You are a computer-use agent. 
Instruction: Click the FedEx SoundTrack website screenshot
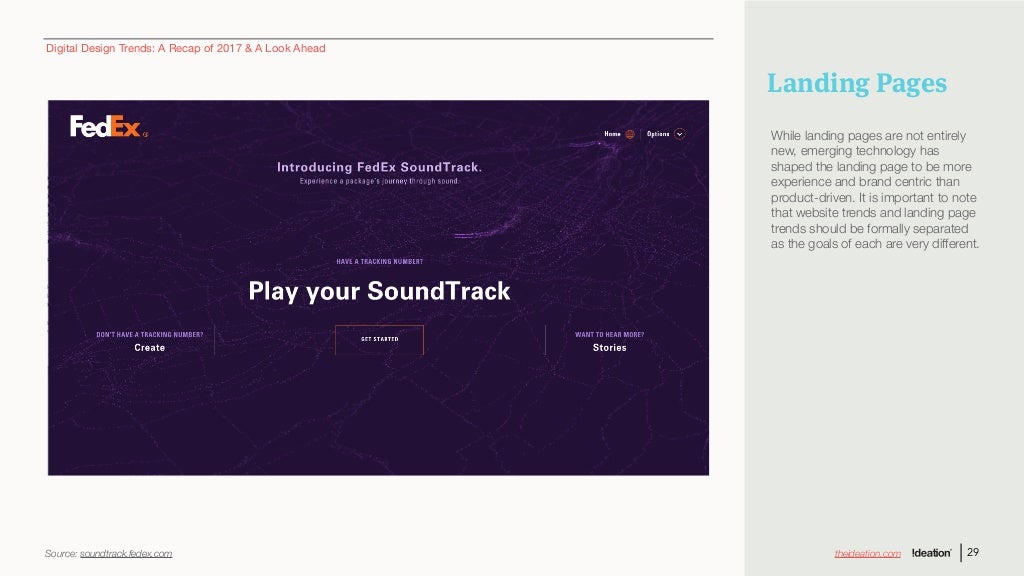(378, 287)
